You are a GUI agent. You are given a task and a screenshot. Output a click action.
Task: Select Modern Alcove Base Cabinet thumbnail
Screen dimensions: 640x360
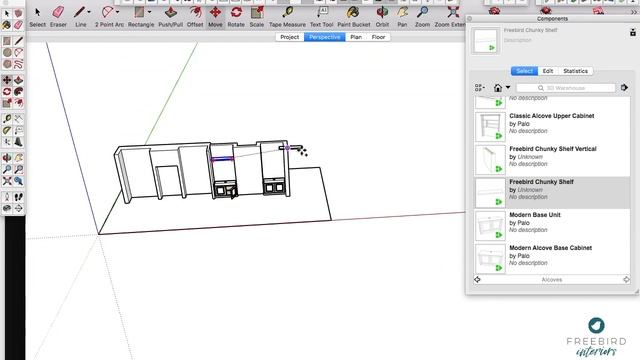(x=490, y=259)
